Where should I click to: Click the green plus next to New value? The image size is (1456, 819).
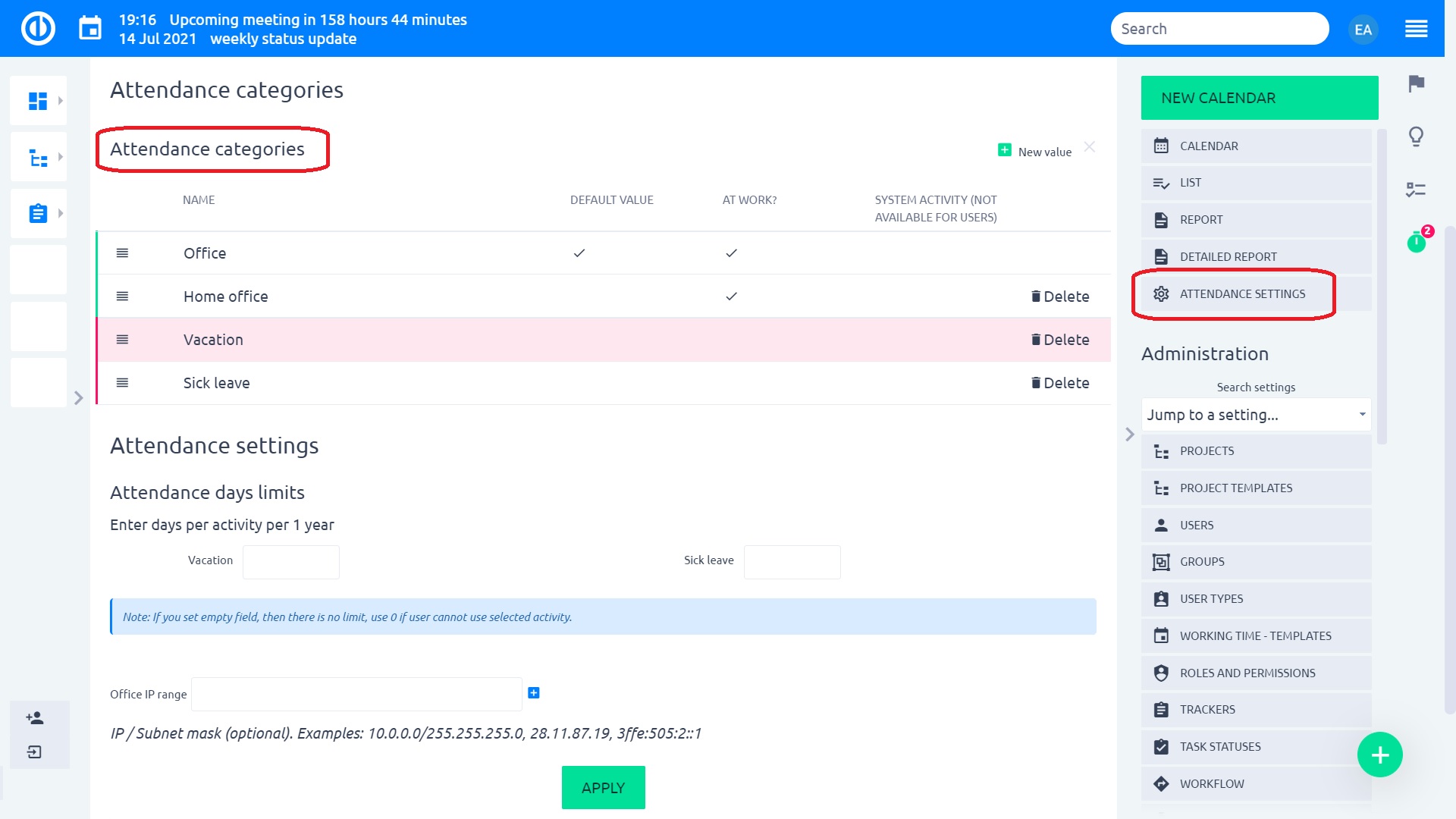1004,150
